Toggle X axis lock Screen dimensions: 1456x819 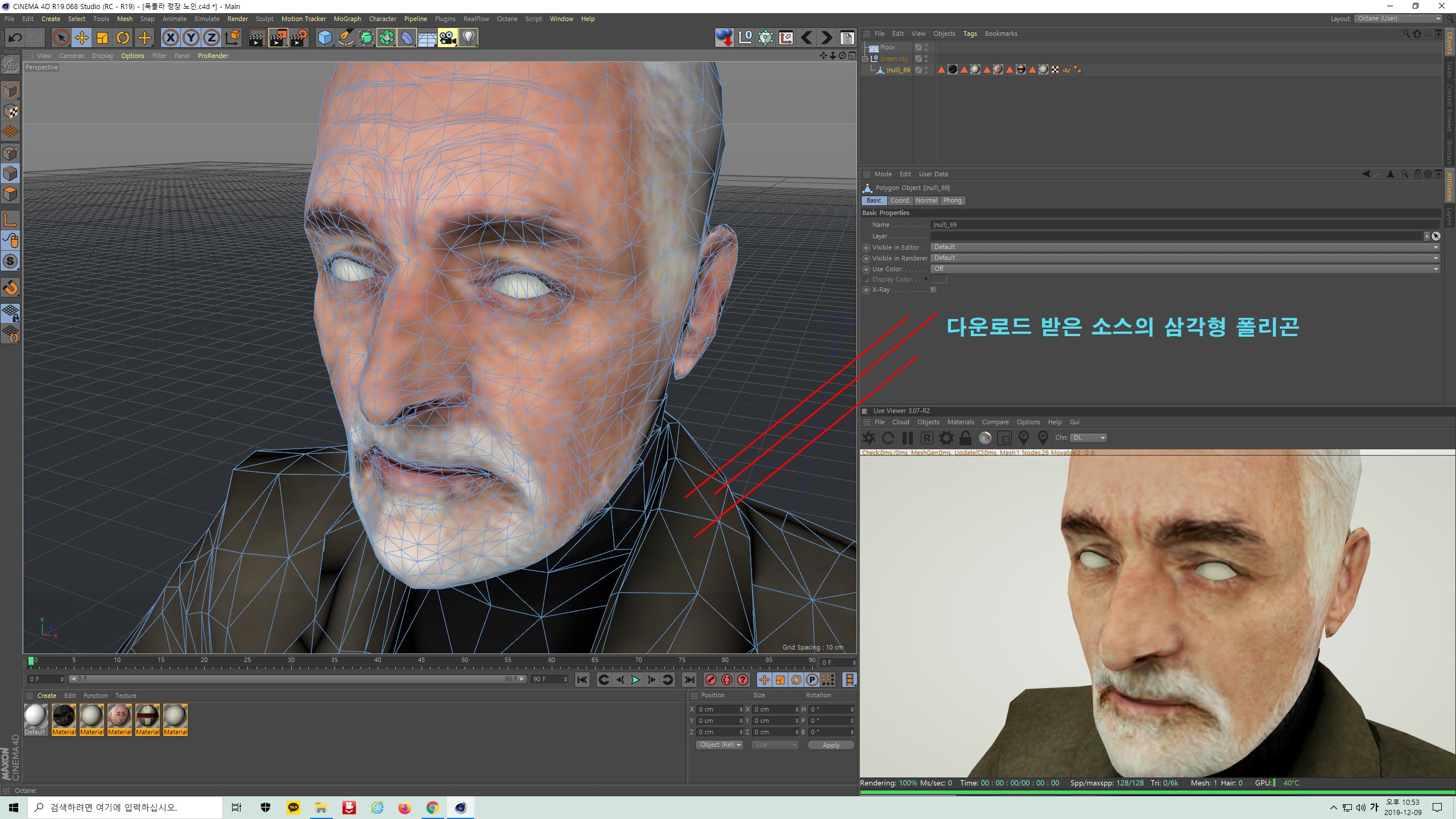[170, 38]
